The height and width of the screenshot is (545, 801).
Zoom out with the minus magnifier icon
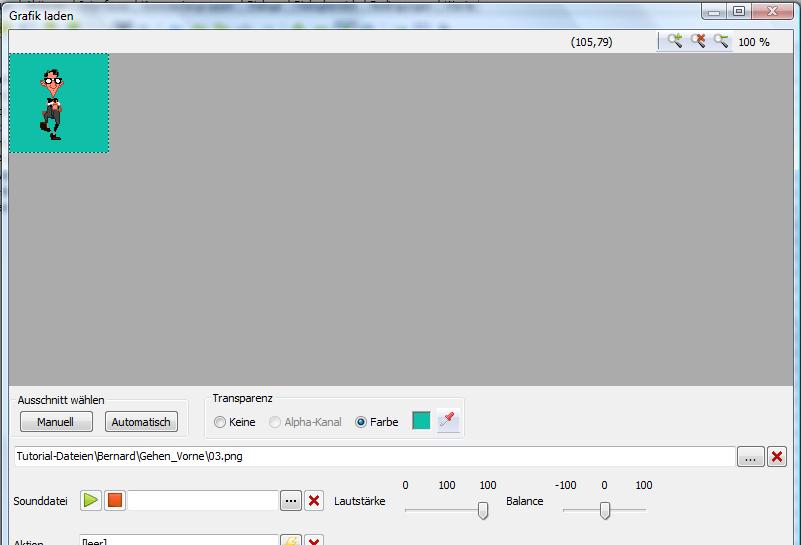pos(721,41)
